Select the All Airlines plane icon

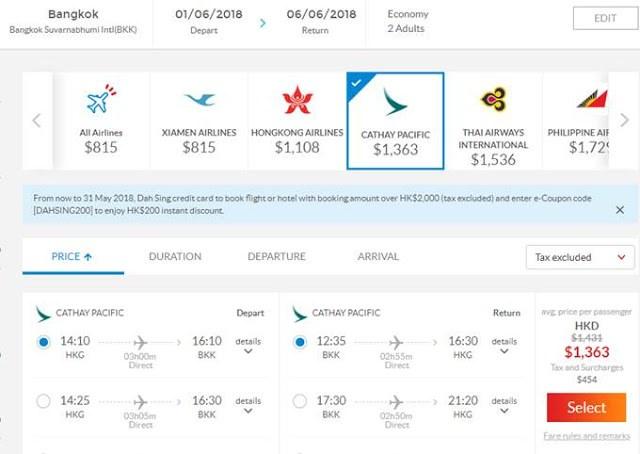pyautogui.click(x=101, y=99)
